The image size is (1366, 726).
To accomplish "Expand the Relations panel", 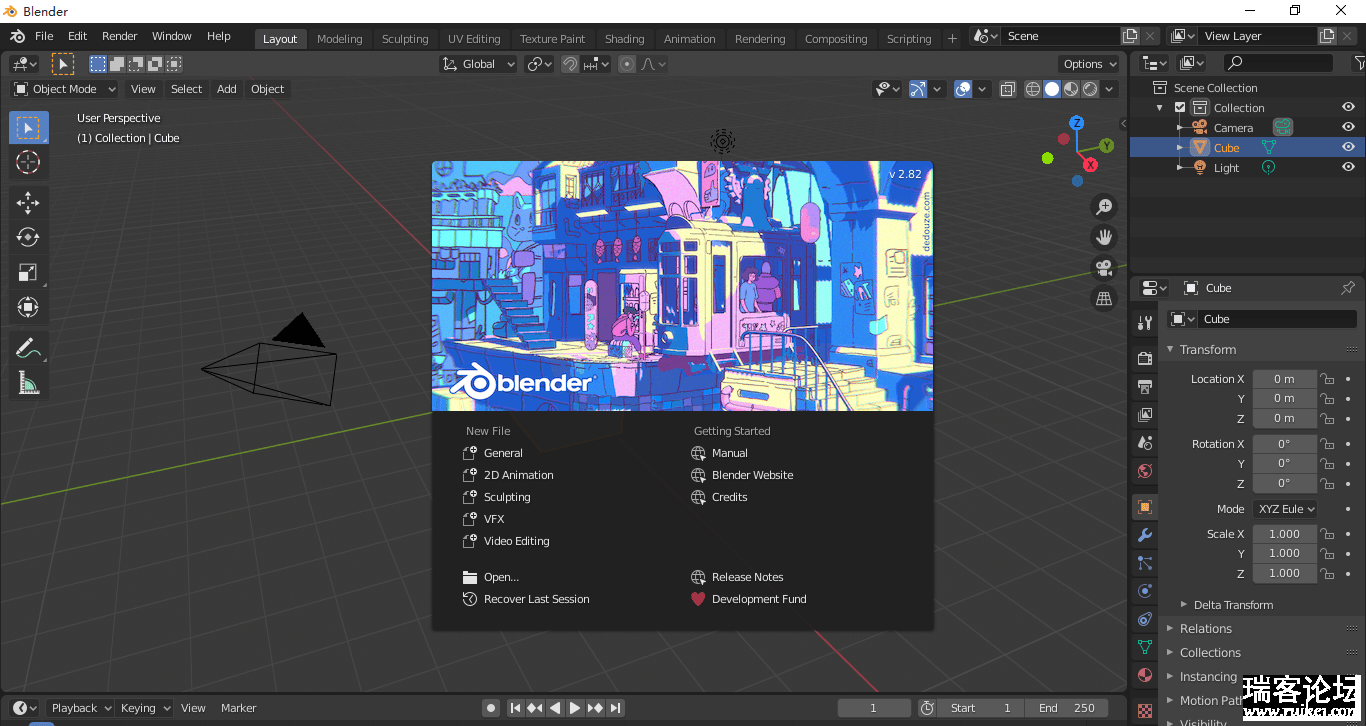I will [1205, 629].
